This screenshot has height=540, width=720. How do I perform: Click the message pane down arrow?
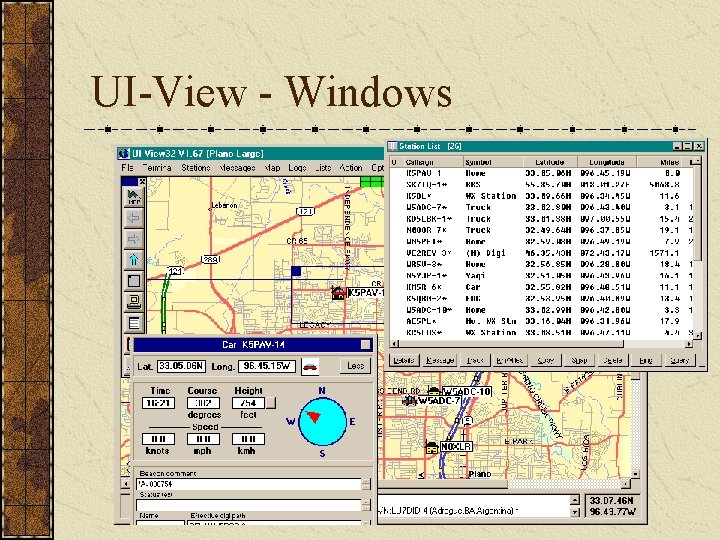(574, 512)
